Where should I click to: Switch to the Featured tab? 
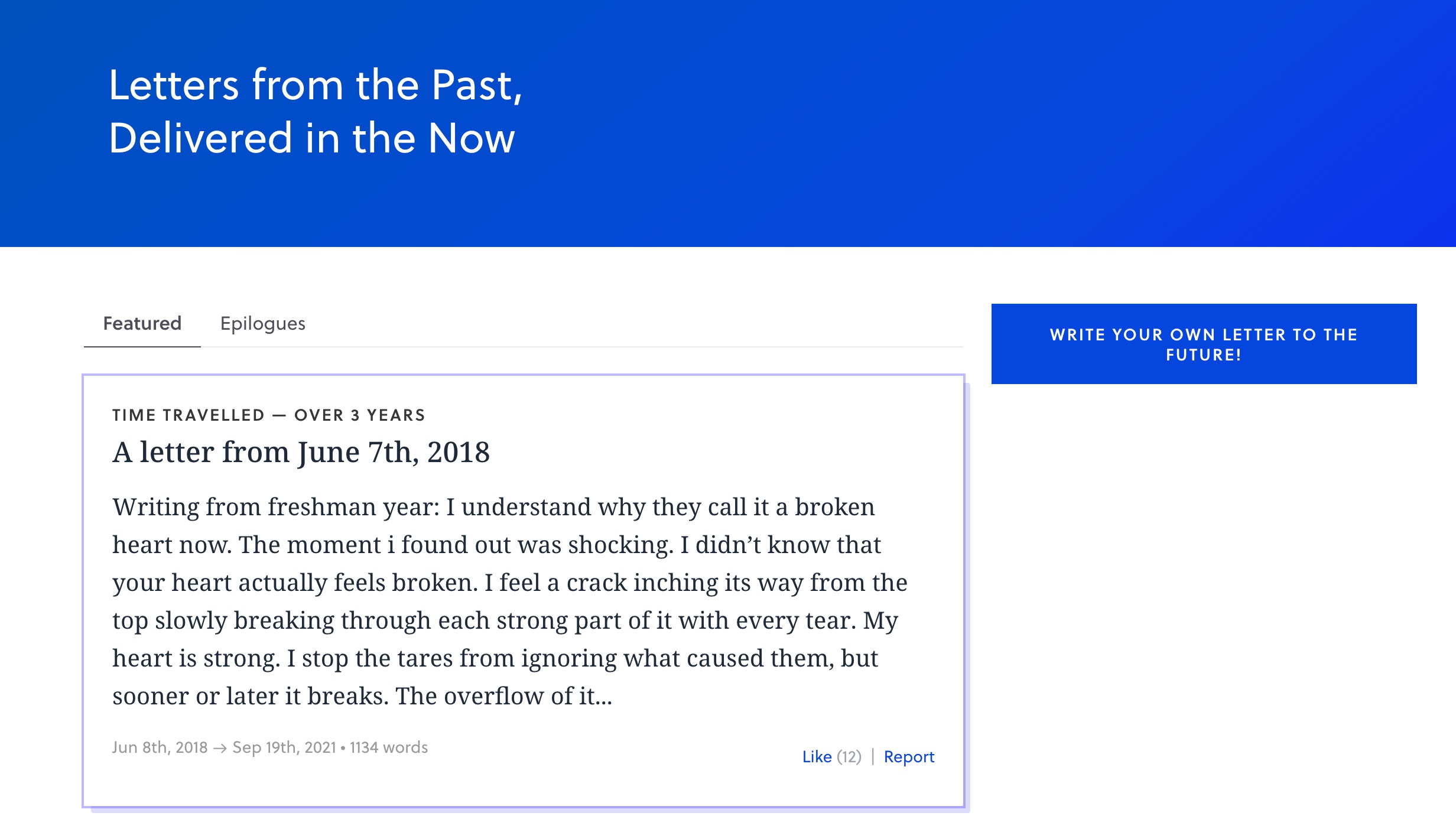tap(142, 324)
